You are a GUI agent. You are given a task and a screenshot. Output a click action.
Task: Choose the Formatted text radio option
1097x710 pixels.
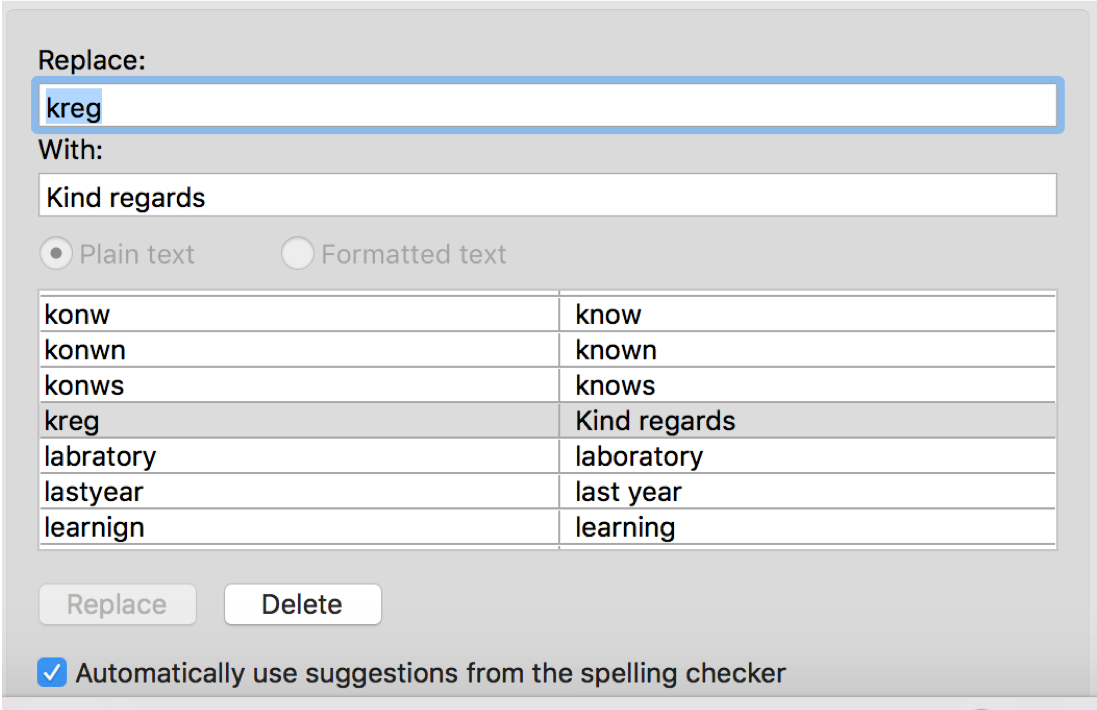pyautogui.click(x=297, y=254)
